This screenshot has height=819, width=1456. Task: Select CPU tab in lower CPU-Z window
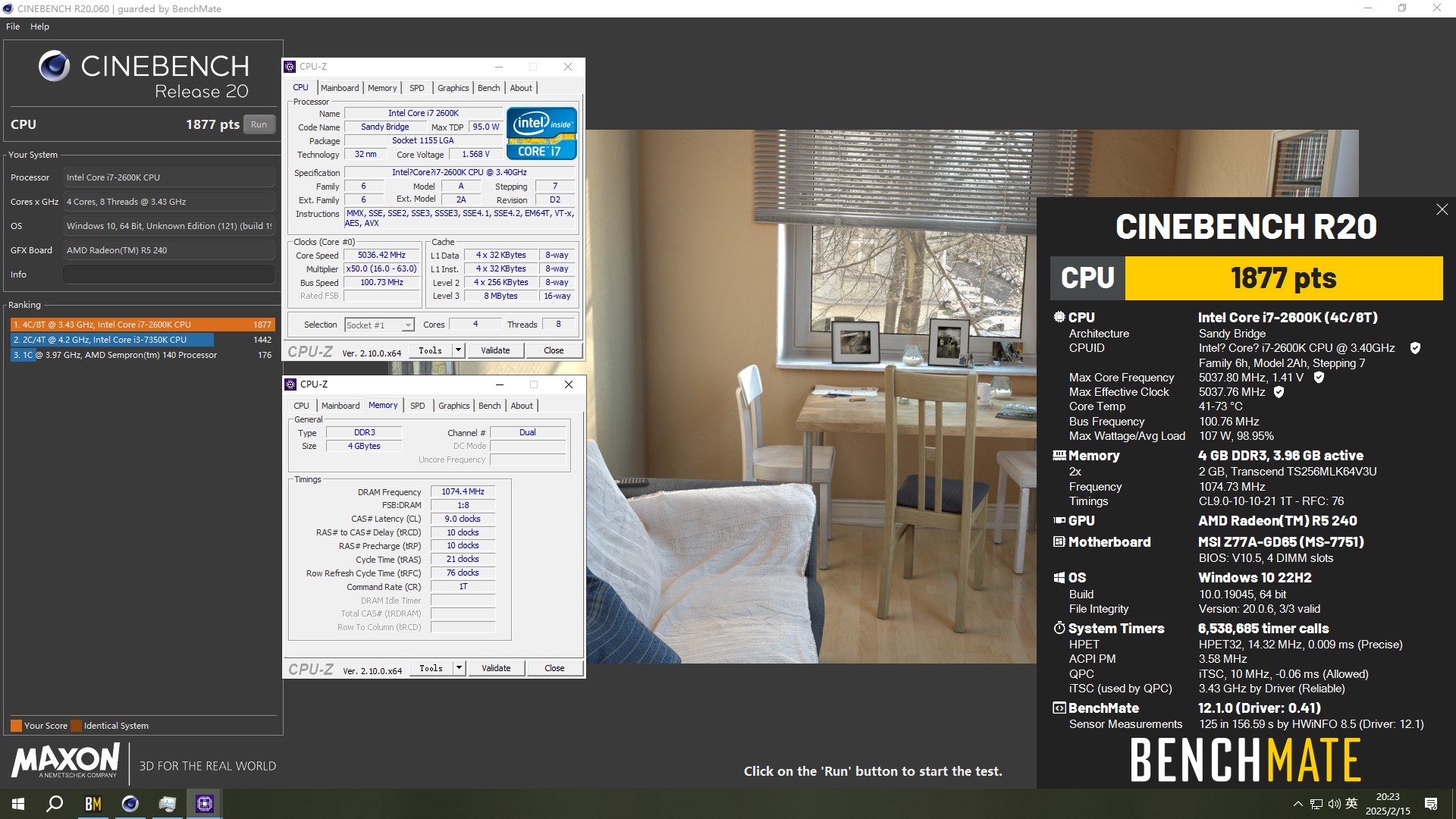(x=301, y=406)
